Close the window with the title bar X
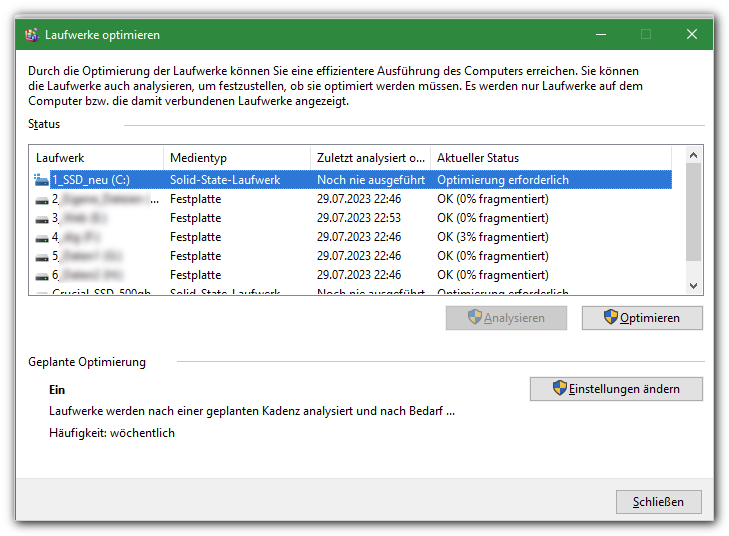 pyautogui.click(x=692, y=34)
